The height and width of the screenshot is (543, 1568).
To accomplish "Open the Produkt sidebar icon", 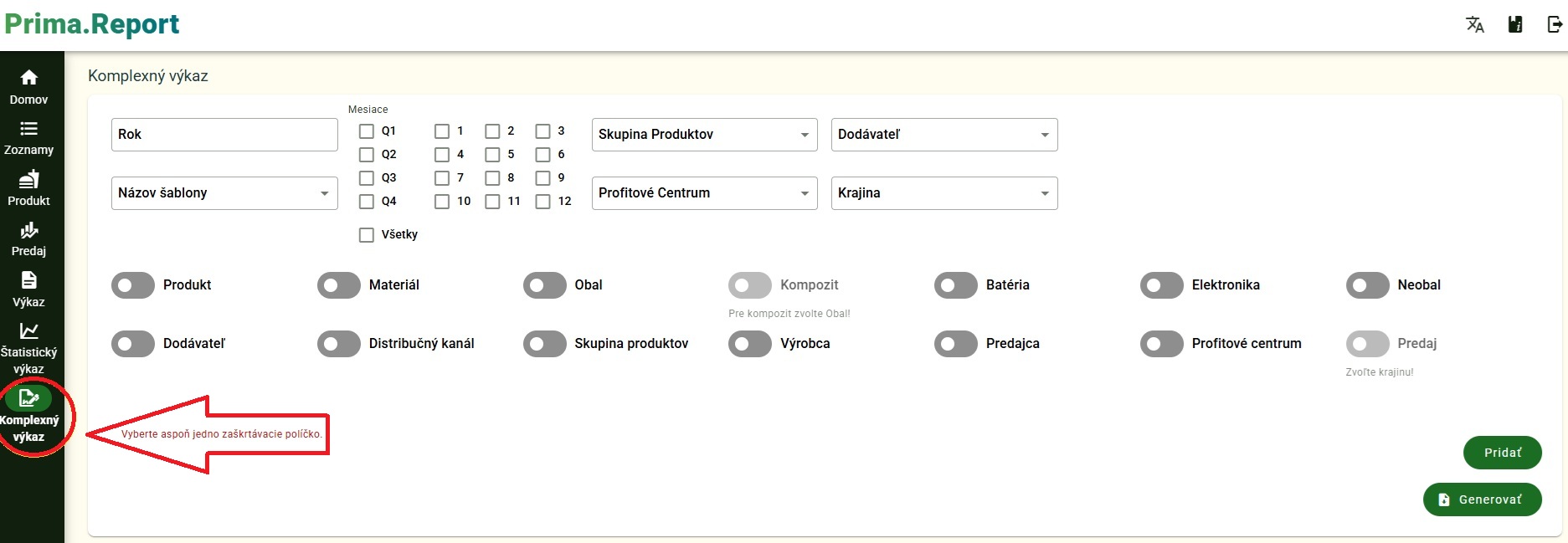I will [x=28, y=179].
